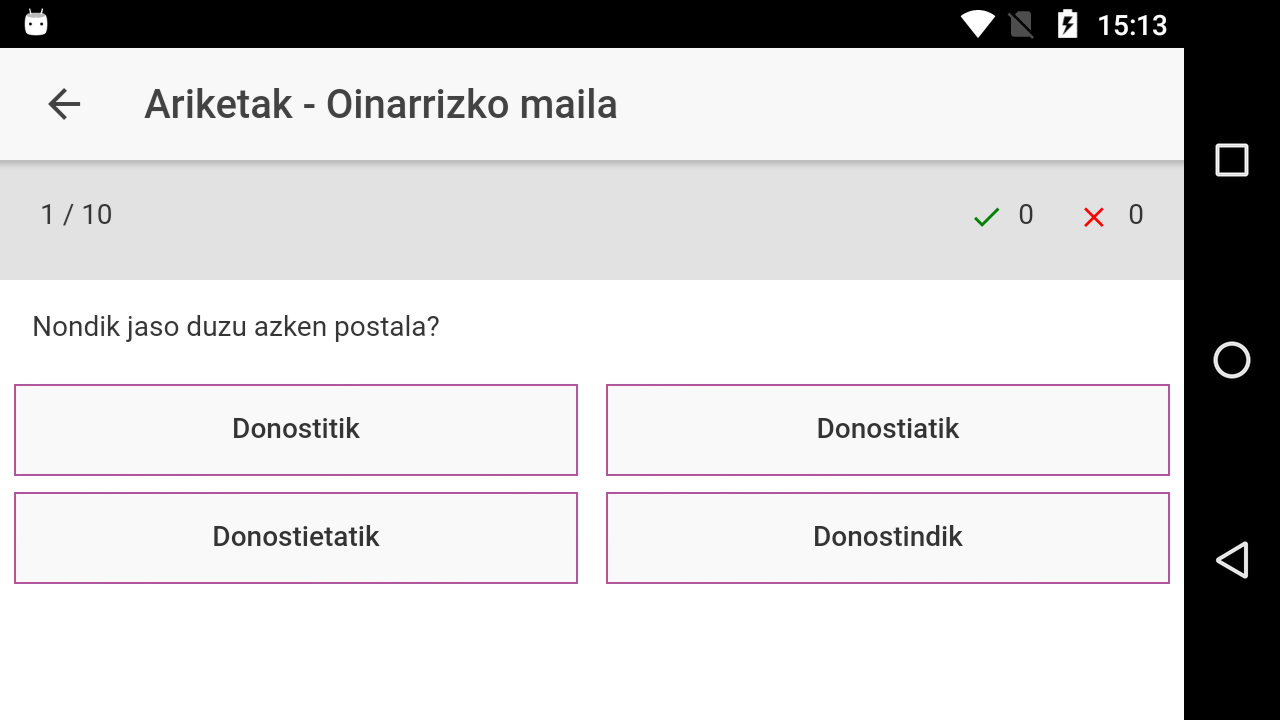The width and height of the screenshot is (1280, 720).
Task: Open recent apps with the square button
Action: (x=1231, y=160)
